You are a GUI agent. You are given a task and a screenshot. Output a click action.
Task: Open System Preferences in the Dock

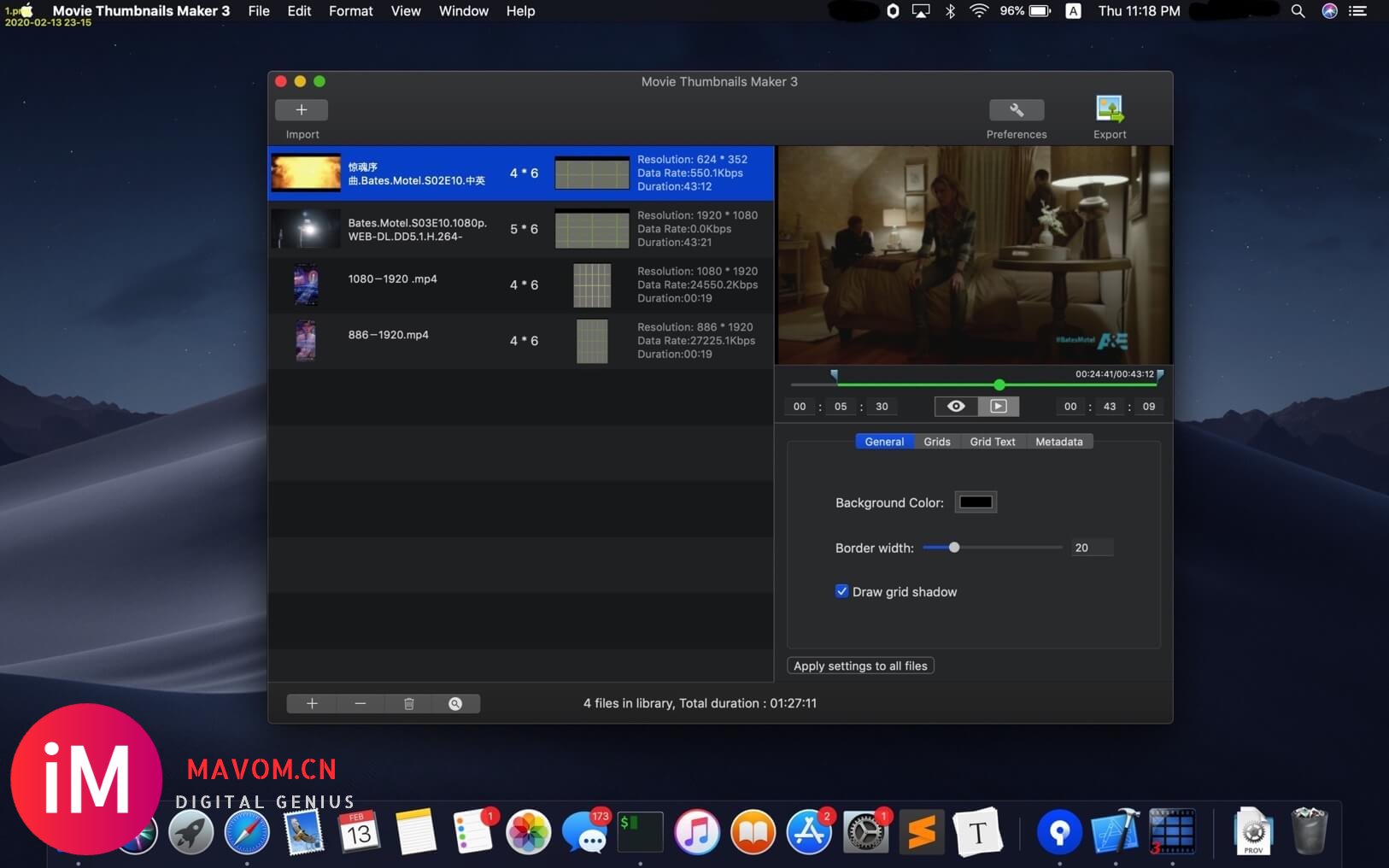click(x=865, y=832)
